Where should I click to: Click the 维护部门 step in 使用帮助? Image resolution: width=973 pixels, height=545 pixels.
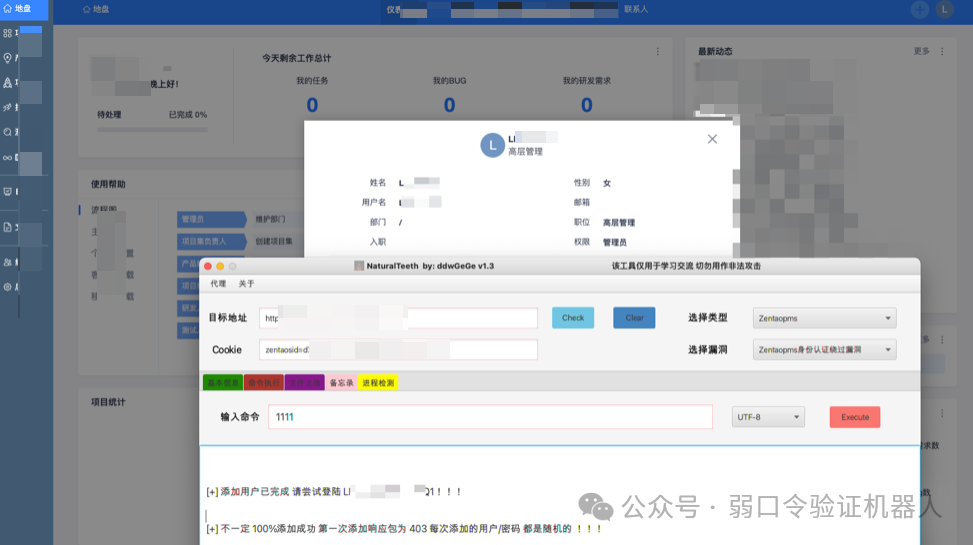(x=273, y=219)
